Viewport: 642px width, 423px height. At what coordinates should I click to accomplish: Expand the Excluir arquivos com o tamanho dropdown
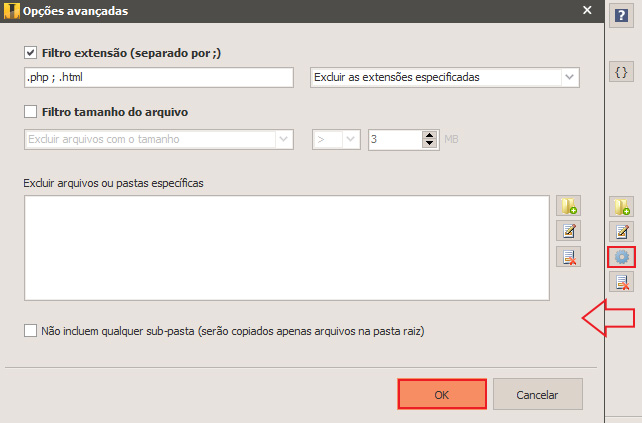pos(159,139)
